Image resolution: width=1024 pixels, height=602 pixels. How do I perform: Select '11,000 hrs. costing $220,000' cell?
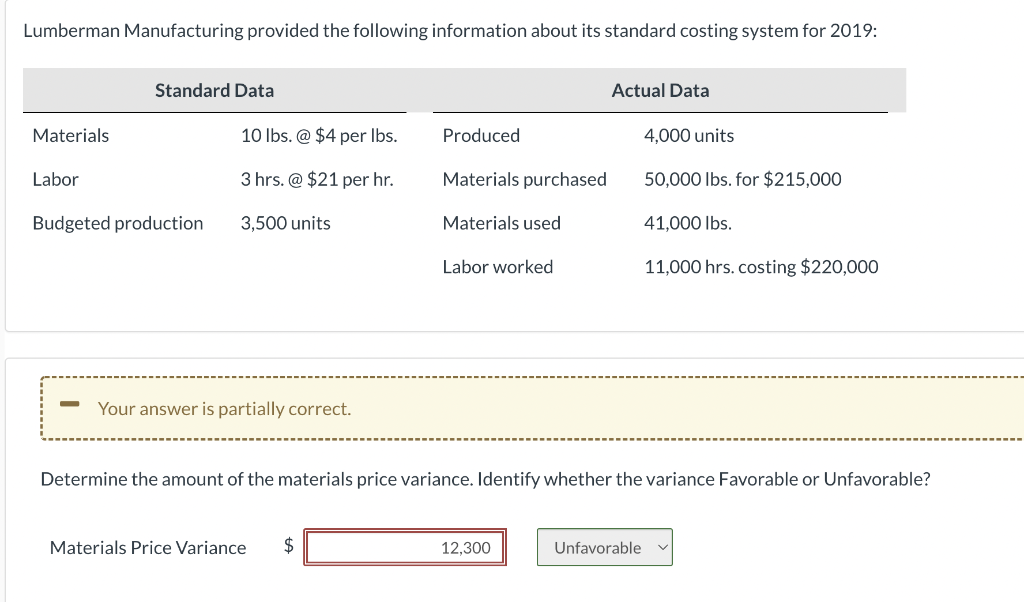click(761, 266)
